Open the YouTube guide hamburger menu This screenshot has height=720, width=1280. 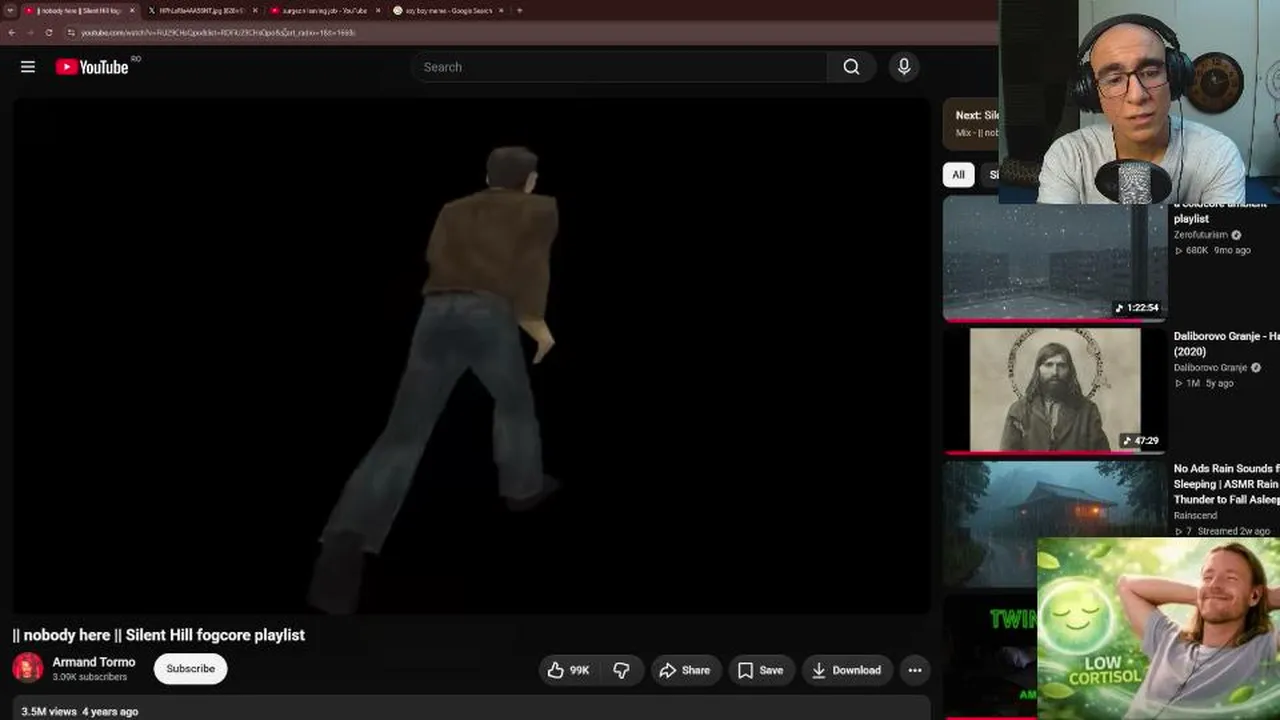[x=28, y=67]
